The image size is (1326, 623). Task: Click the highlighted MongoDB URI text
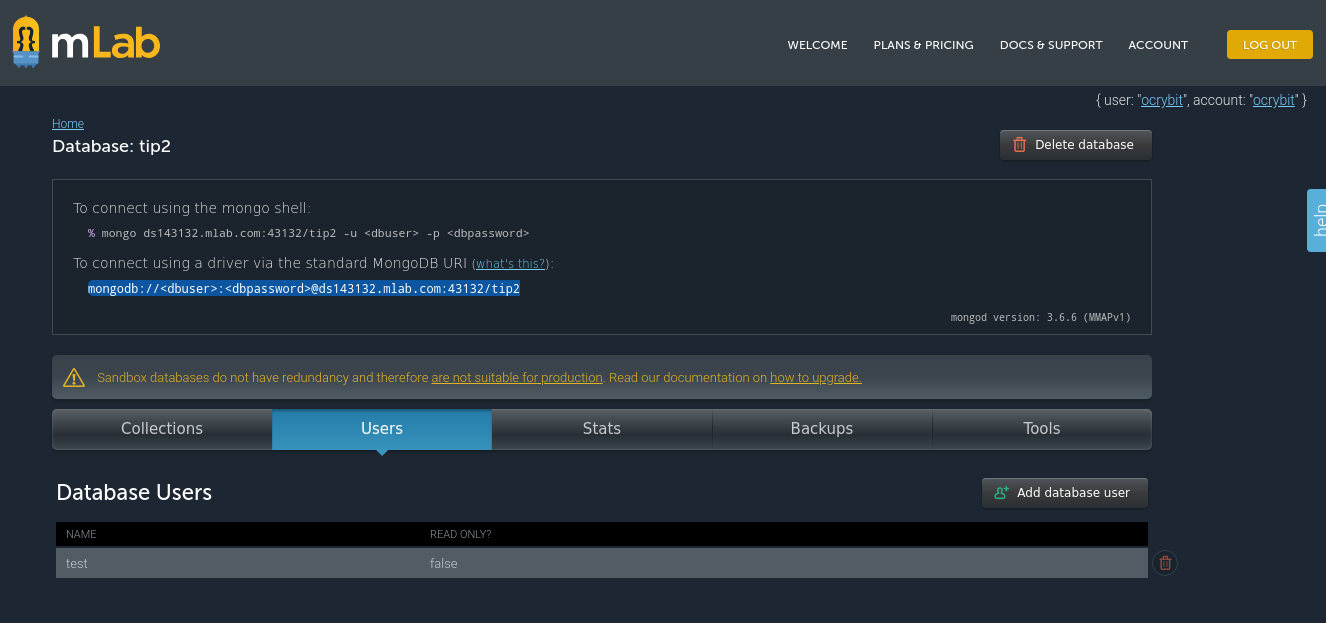(x=304, y=289)
